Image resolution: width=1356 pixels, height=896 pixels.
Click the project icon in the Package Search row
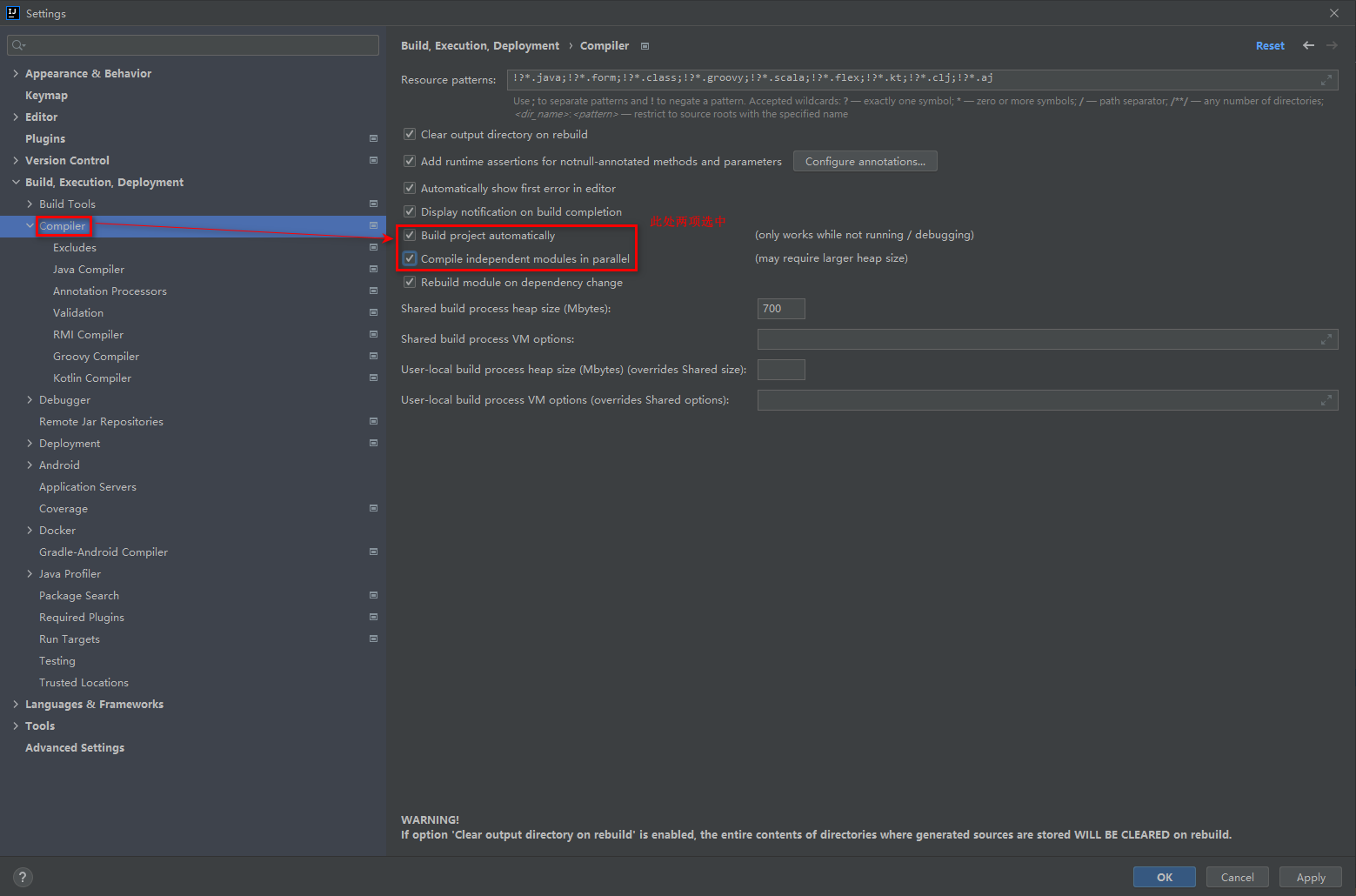[373, 595]
